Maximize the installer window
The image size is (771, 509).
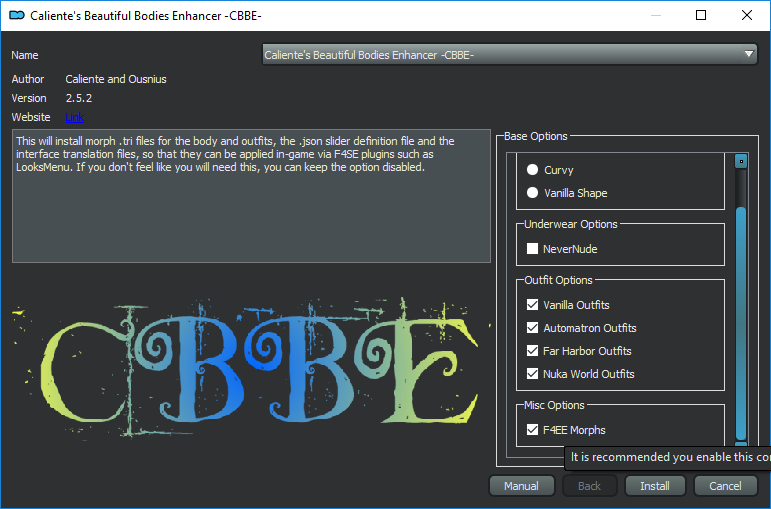click(x=701, y=15)
